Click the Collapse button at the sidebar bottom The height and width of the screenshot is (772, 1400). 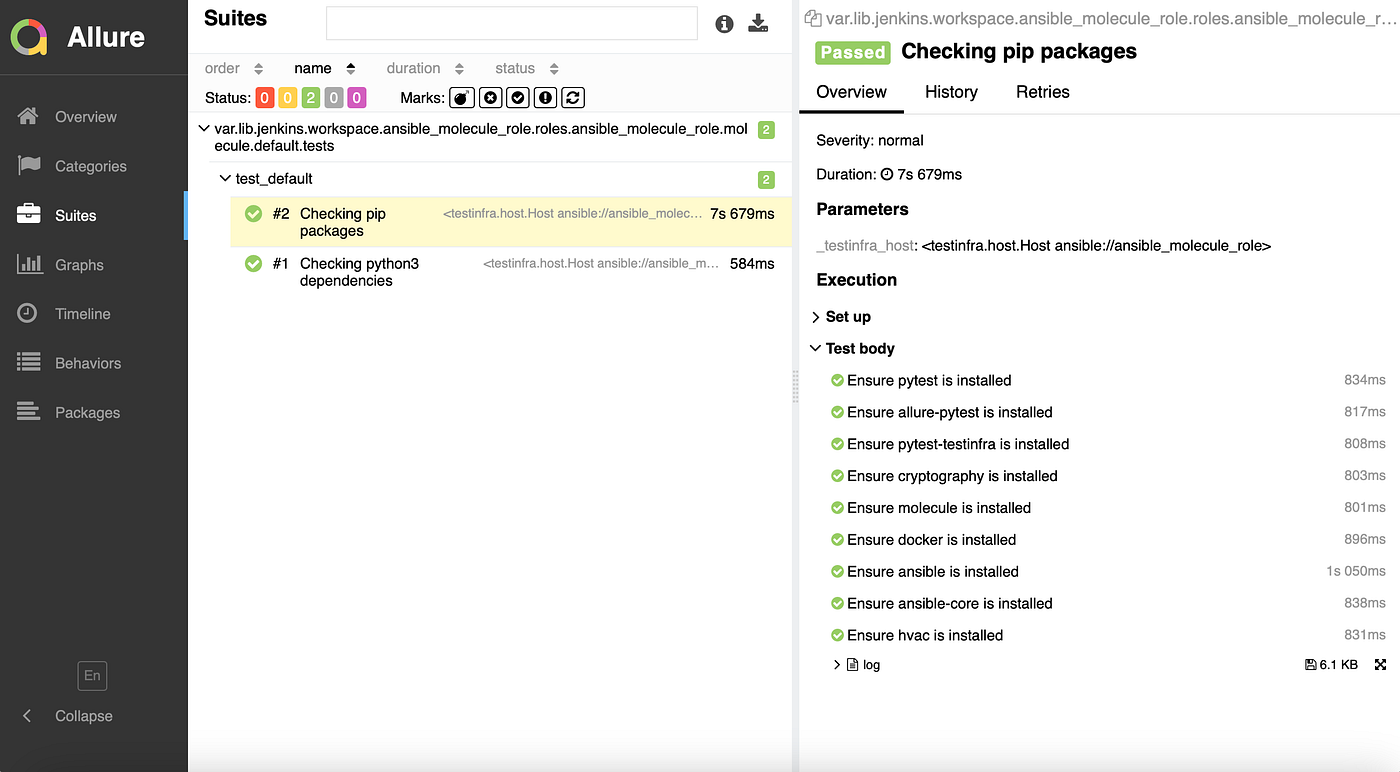(70, 716)
